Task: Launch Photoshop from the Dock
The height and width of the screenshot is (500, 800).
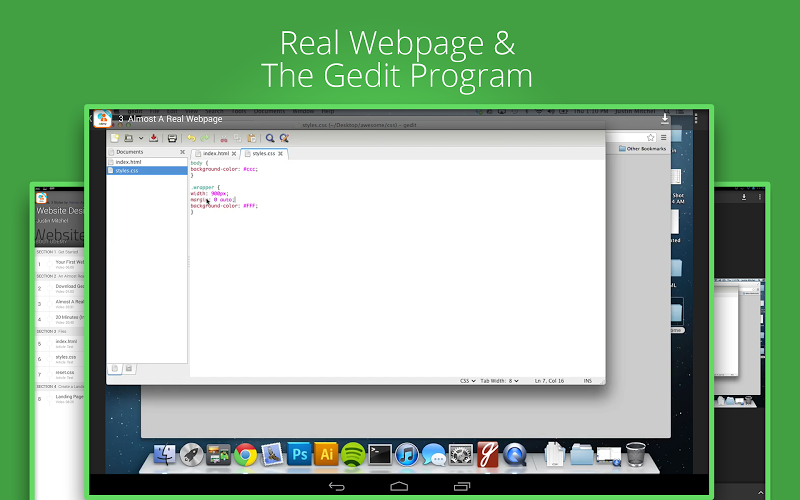Action: click(299, 454)
